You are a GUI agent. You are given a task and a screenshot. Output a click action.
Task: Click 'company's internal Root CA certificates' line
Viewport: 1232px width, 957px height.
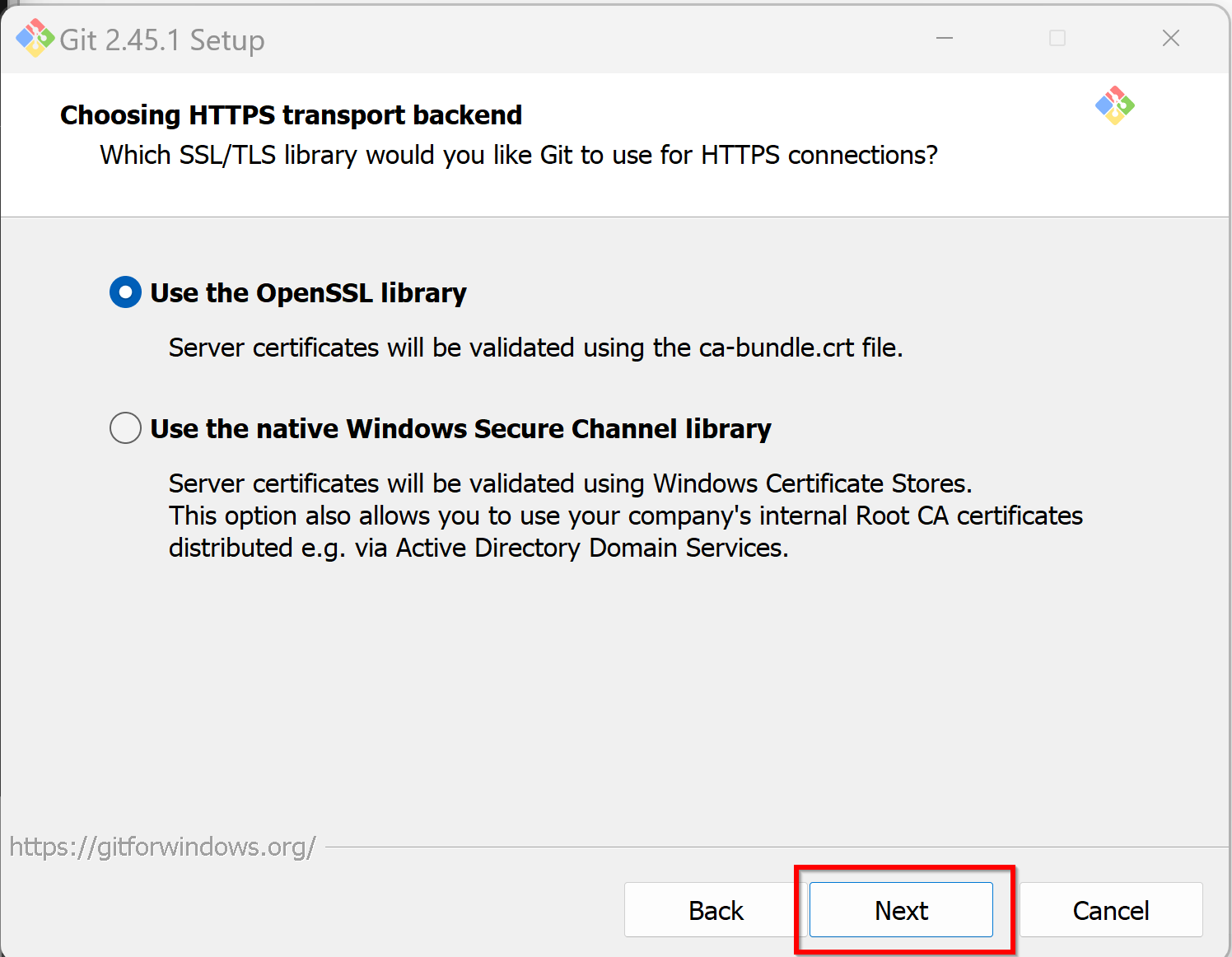626,516
